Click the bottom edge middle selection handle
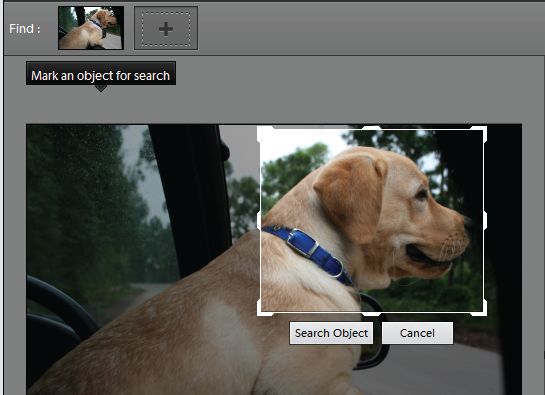 point(372,314)
